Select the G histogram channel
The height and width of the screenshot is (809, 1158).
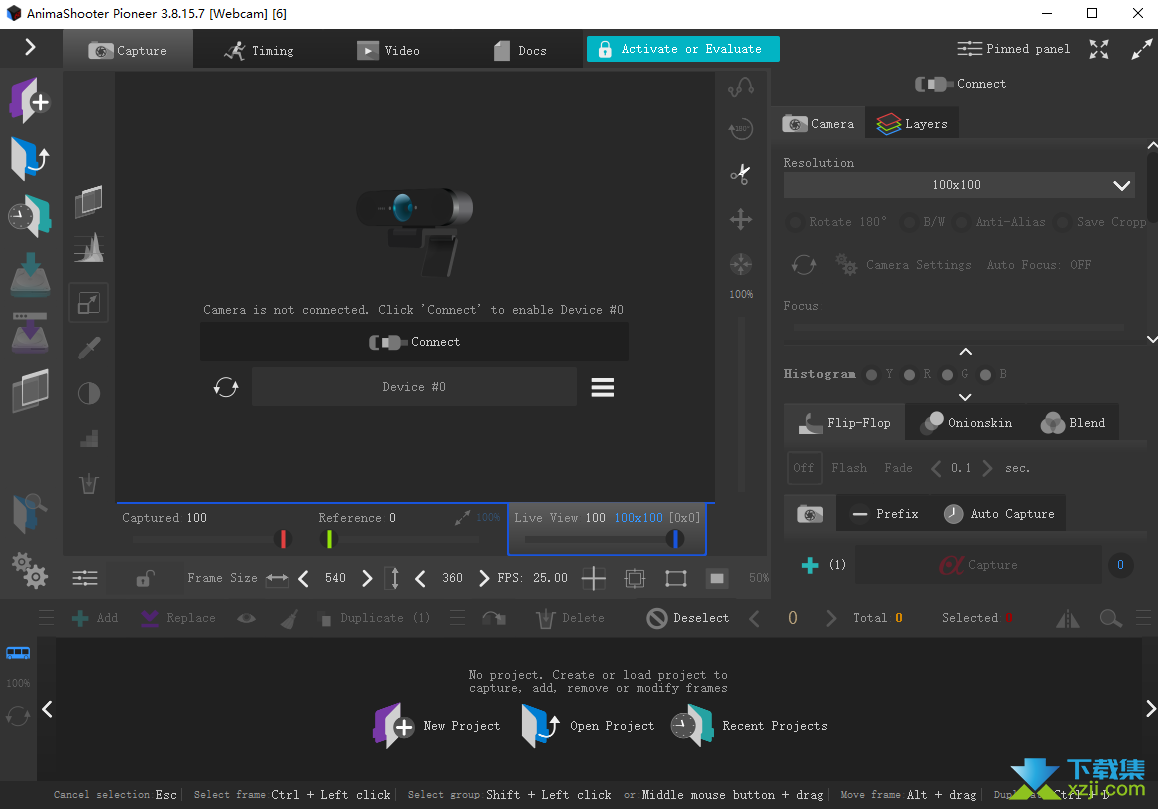click(x=948, y=375)
